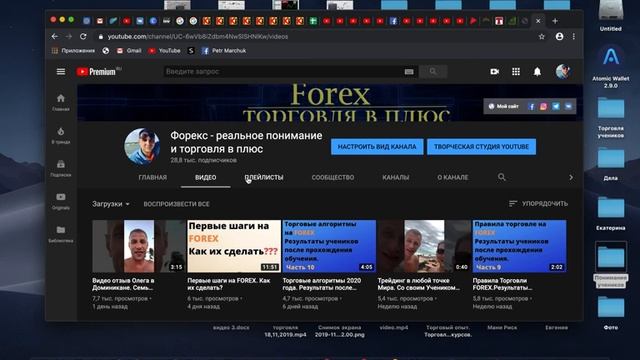640x360 pixels.
Task: Click the channel profile picture
Action: point(142,146)
